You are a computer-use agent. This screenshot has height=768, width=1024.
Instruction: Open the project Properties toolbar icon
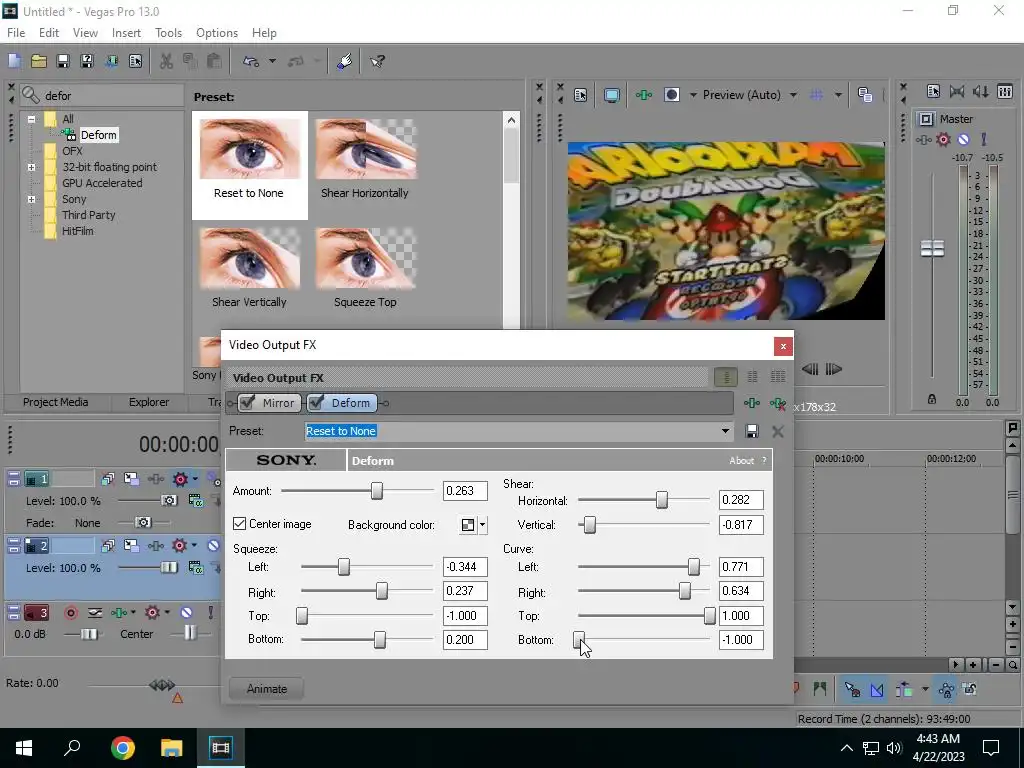point(135,61)
